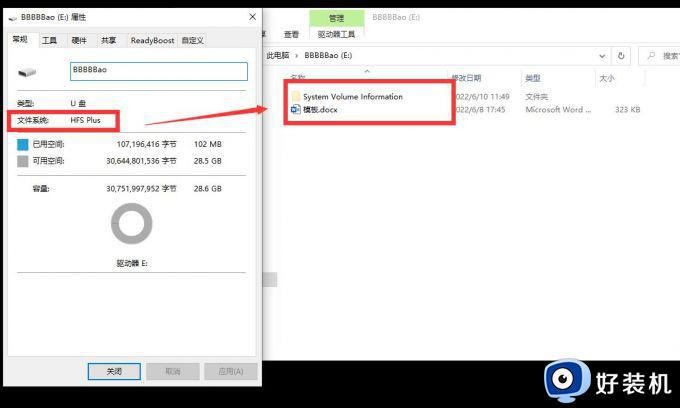The height and width of the screenshot is (408, 680).
Task: Close the properties dialog with the X
Action: 250,19
